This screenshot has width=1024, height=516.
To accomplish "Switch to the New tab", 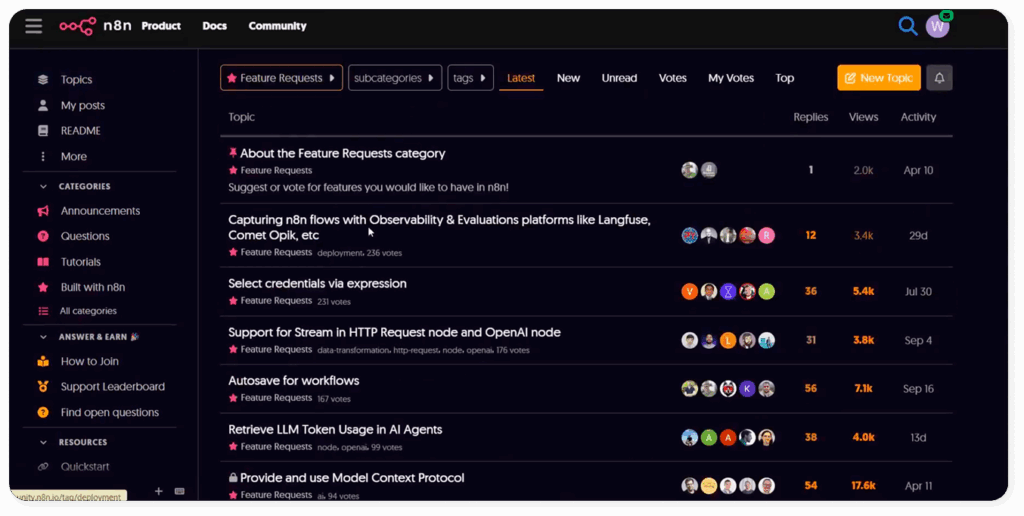I will pyautogui.click(x=568, y=78).
